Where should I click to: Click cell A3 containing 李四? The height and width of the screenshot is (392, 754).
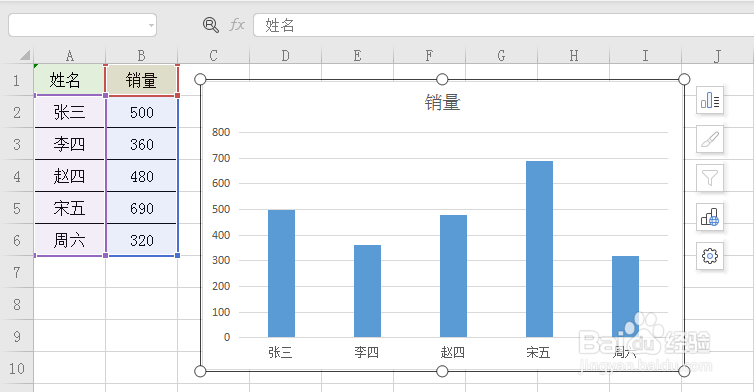click(70, 144)
